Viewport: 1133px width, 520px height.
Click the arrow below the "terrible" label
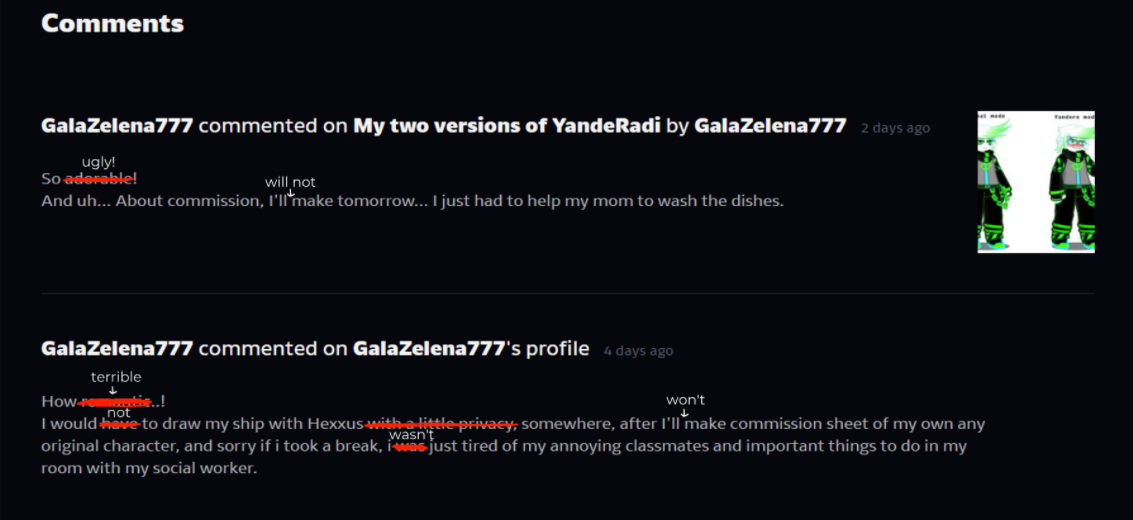tap(113, 390)
